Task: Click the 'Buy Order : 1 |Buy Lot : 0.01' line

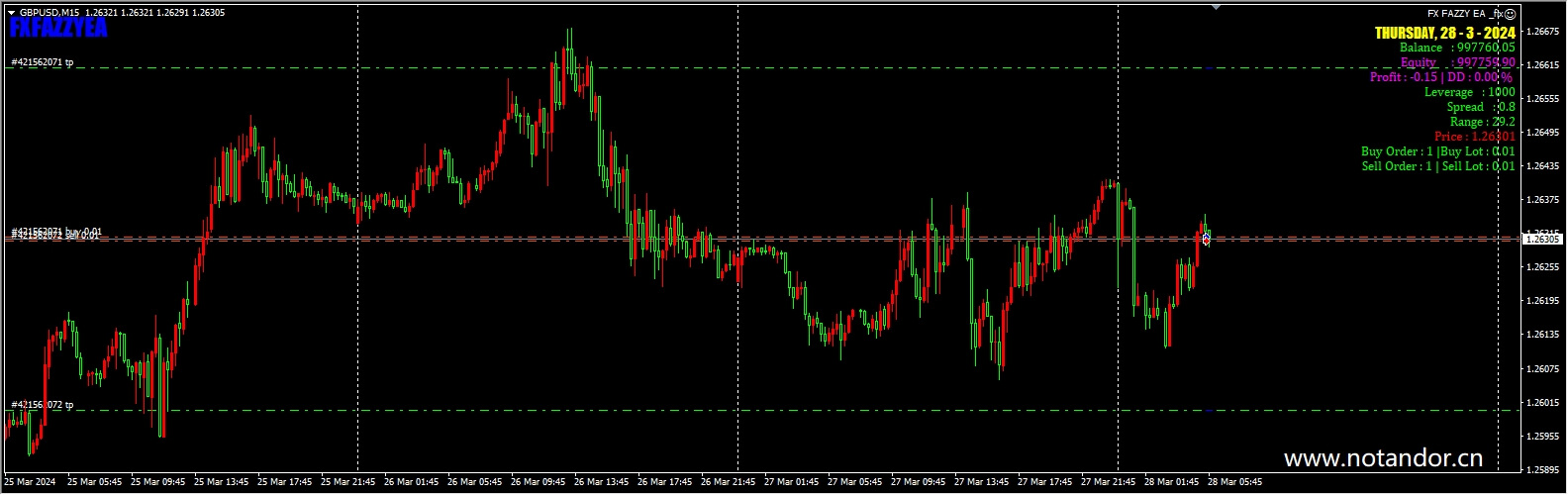Action: pos(1438,151)
